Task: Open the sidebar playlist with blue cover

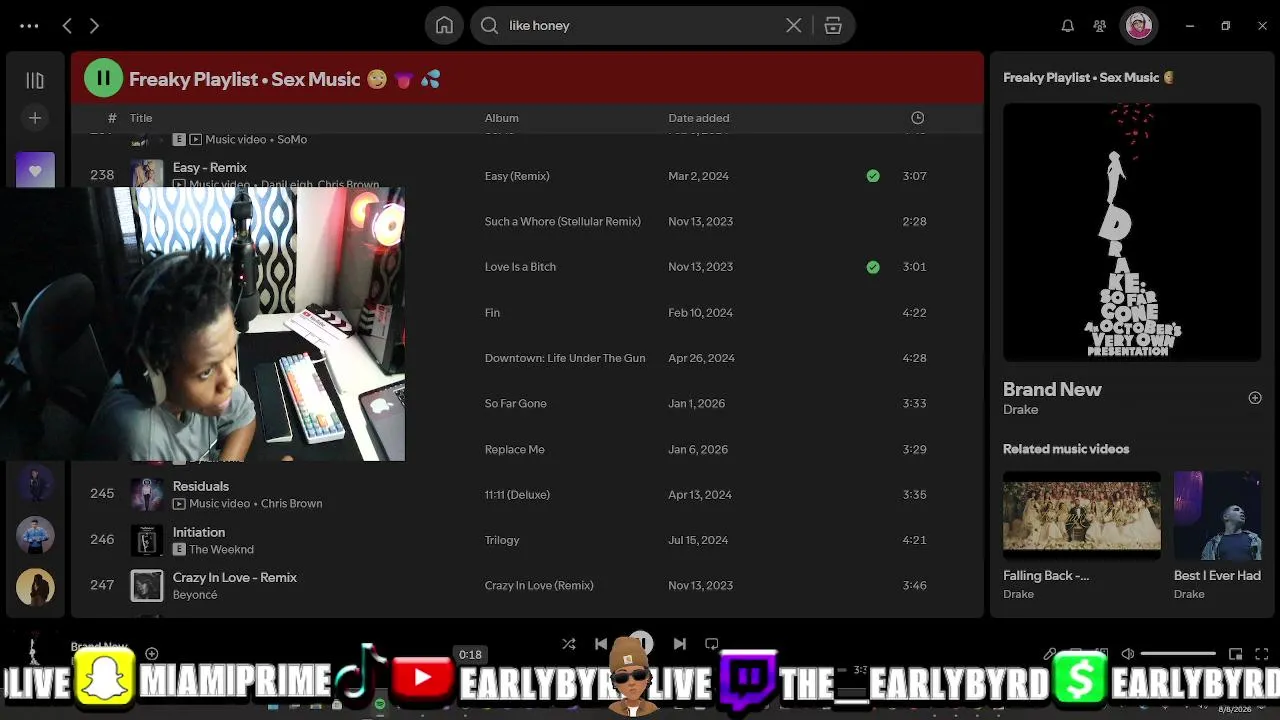Action: click(x=35, y=535)
